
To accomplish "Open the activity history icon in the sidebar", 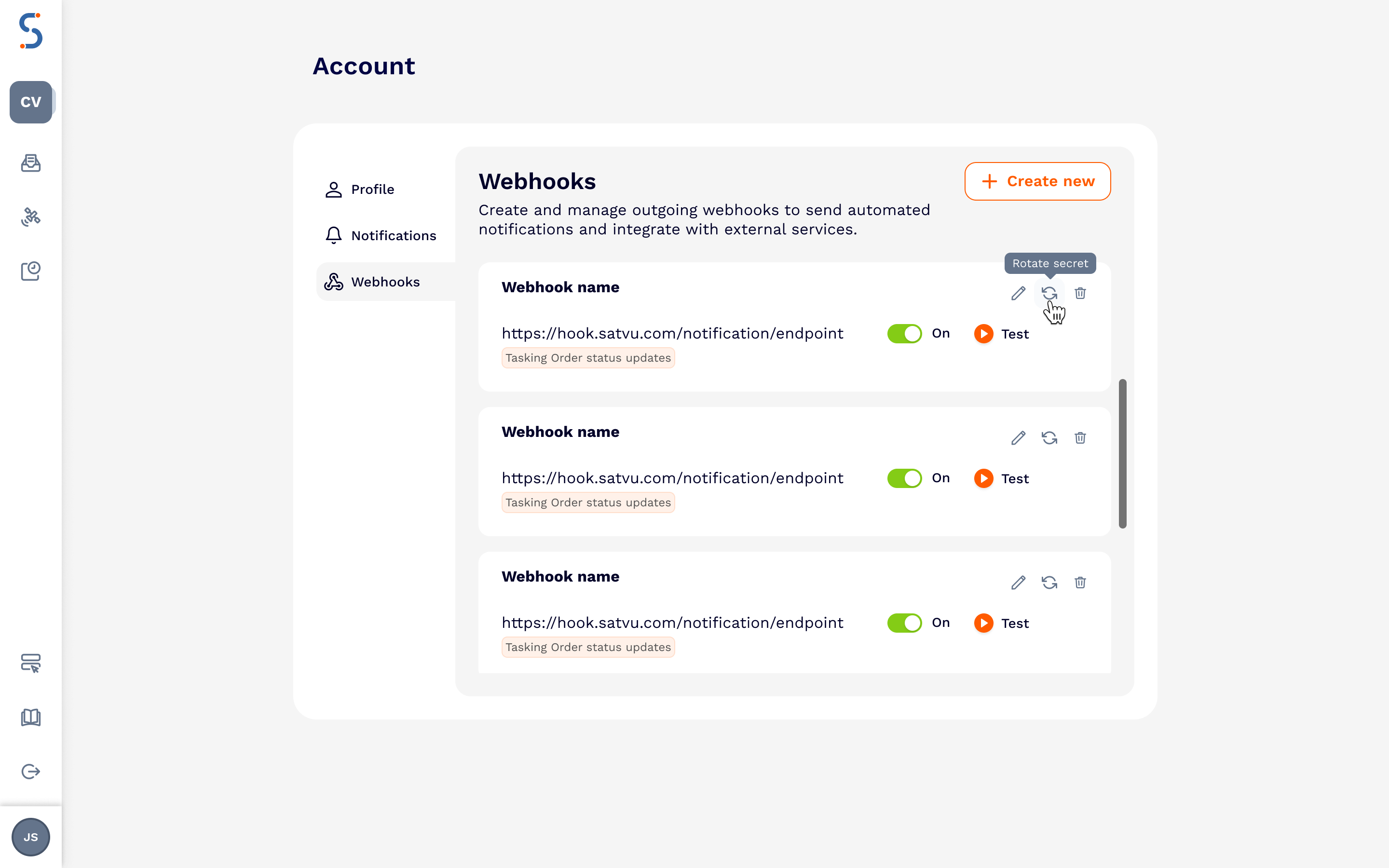I will pyautogui.click(x=31, y=271).
